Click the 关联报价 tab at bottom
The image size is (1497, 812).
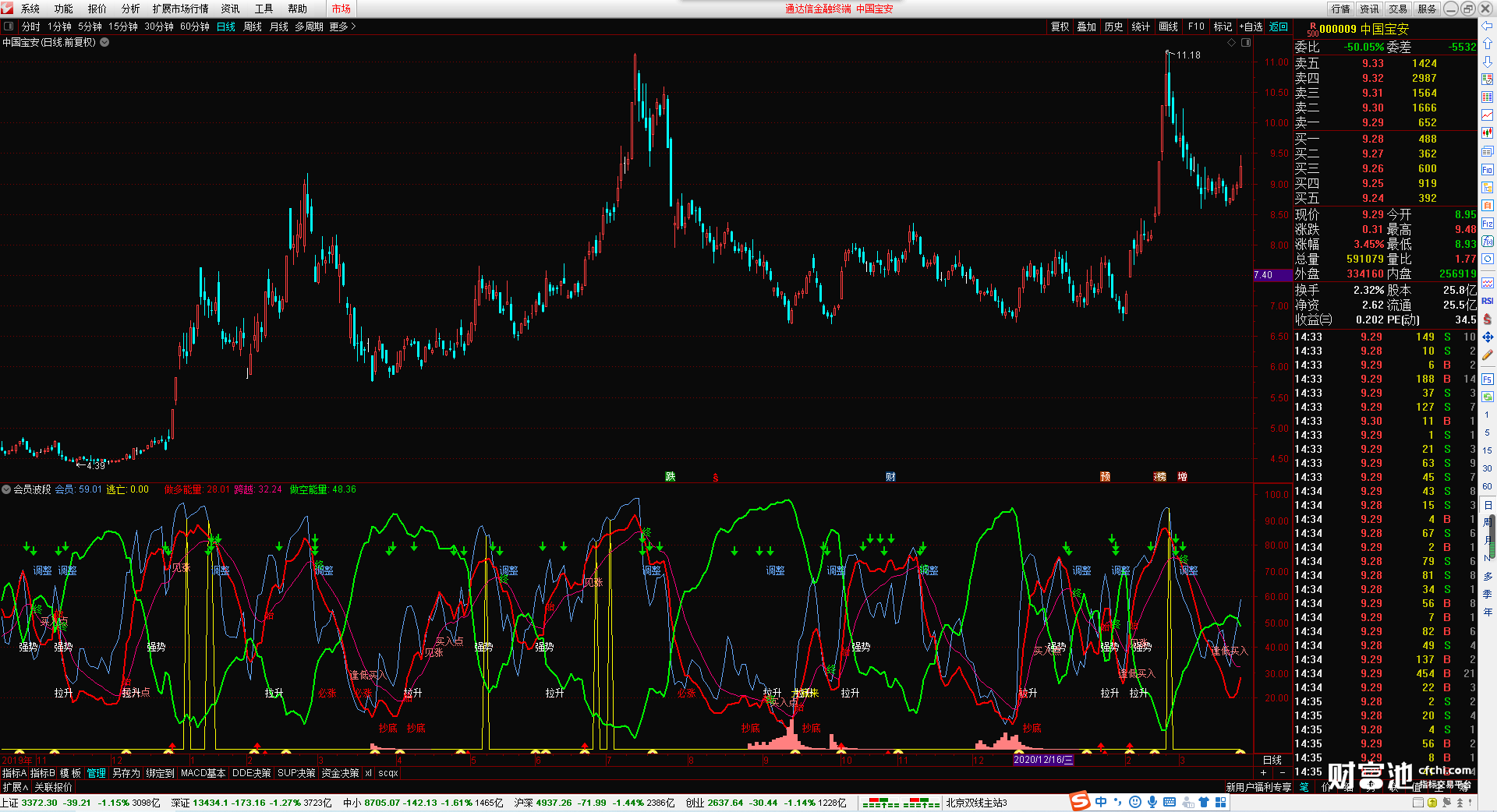[53, 787]
